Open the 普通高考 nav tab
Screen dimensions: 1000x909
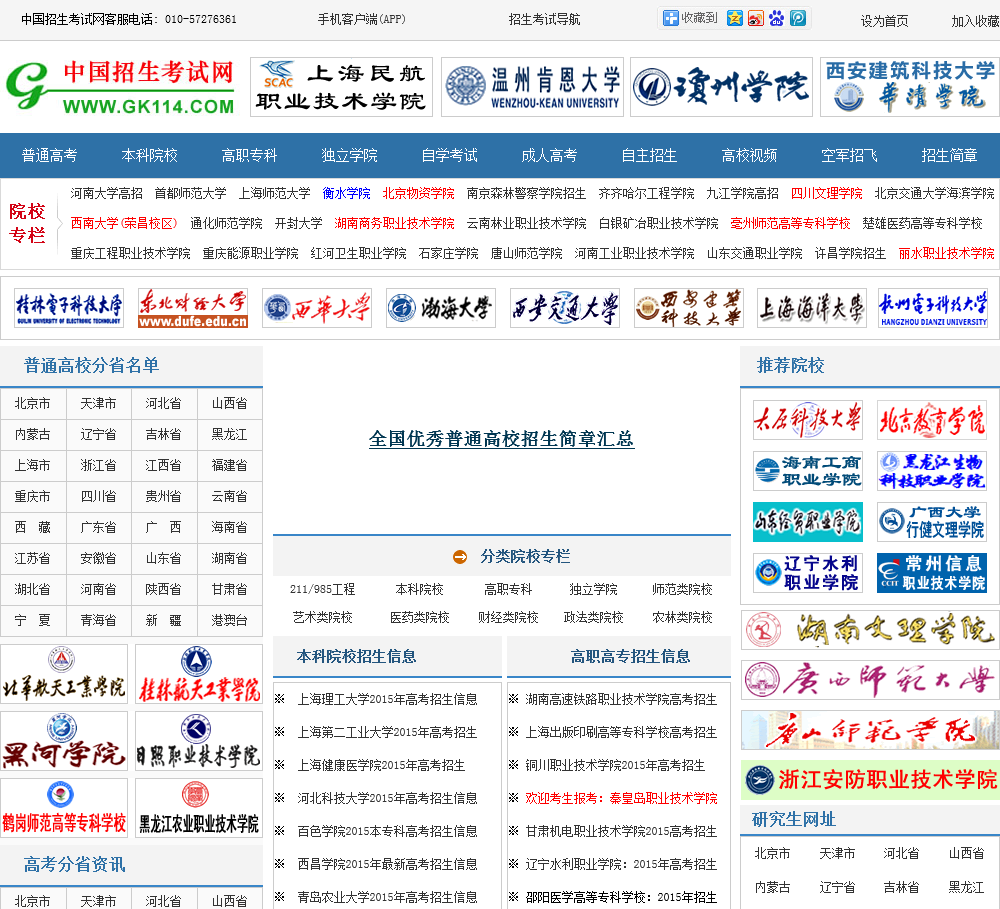tap(49, 156)
